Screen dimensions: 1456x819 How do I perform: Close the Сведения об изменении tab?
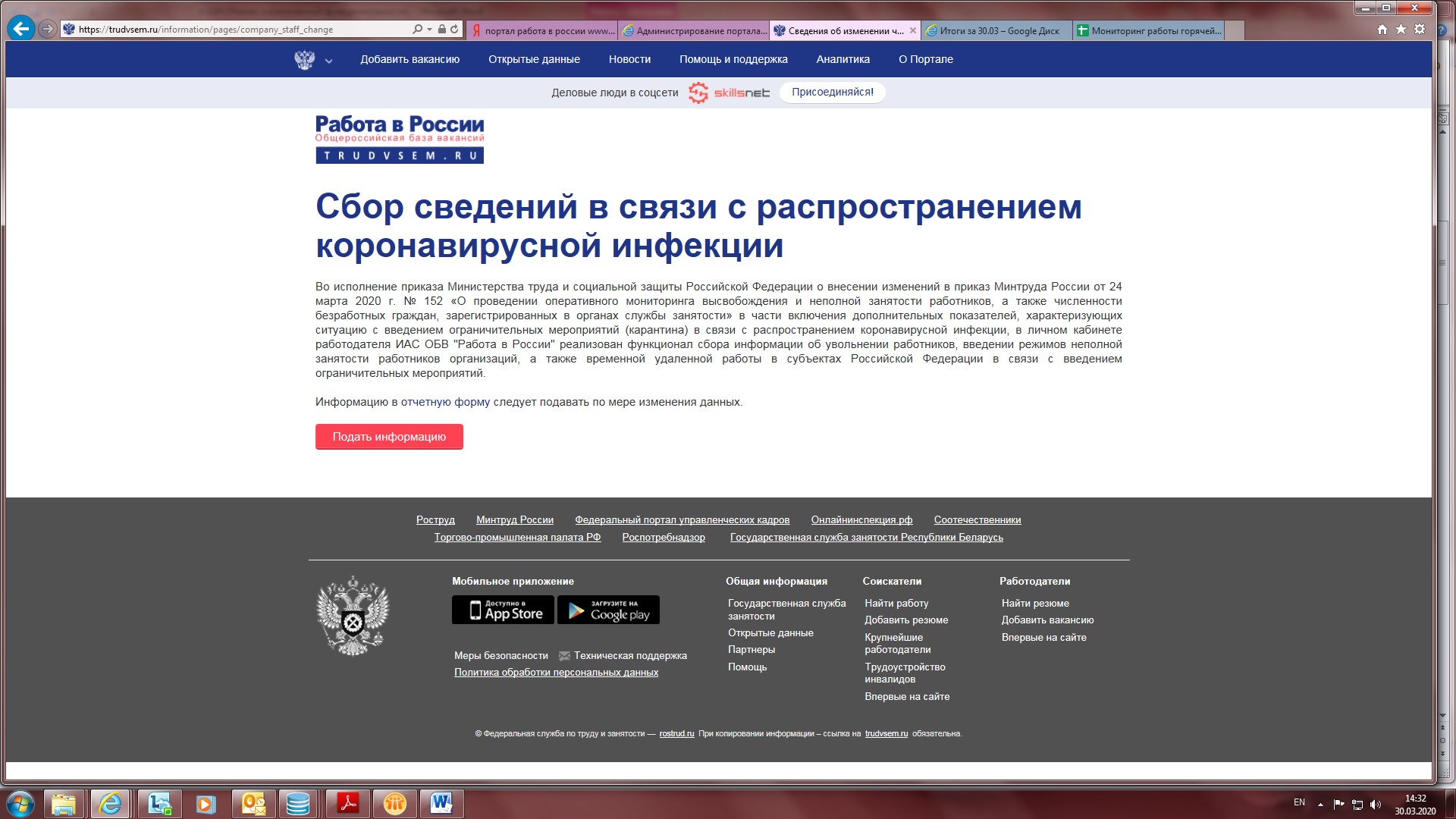pyautogui.click(x=913, y=31)
